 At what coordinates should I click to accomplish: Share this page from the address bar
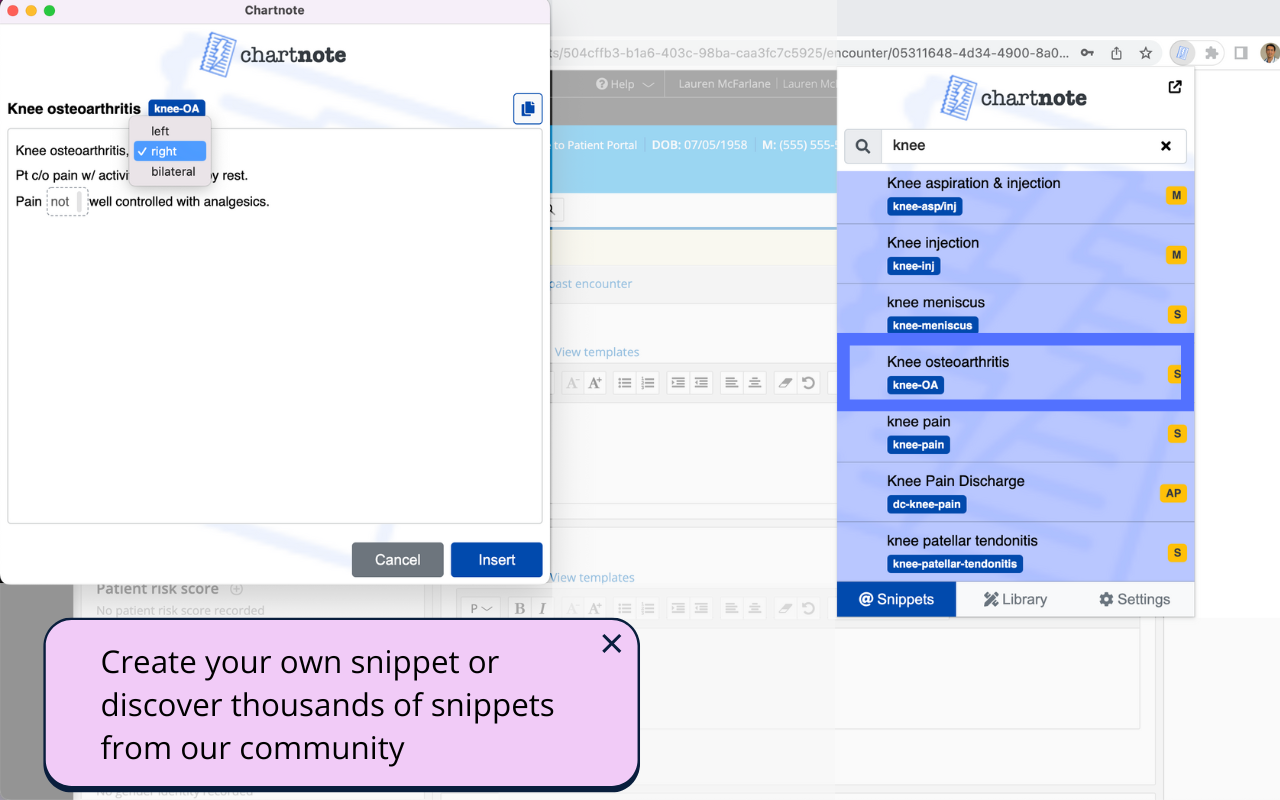pyautogui.click(x=1116, y=53)
